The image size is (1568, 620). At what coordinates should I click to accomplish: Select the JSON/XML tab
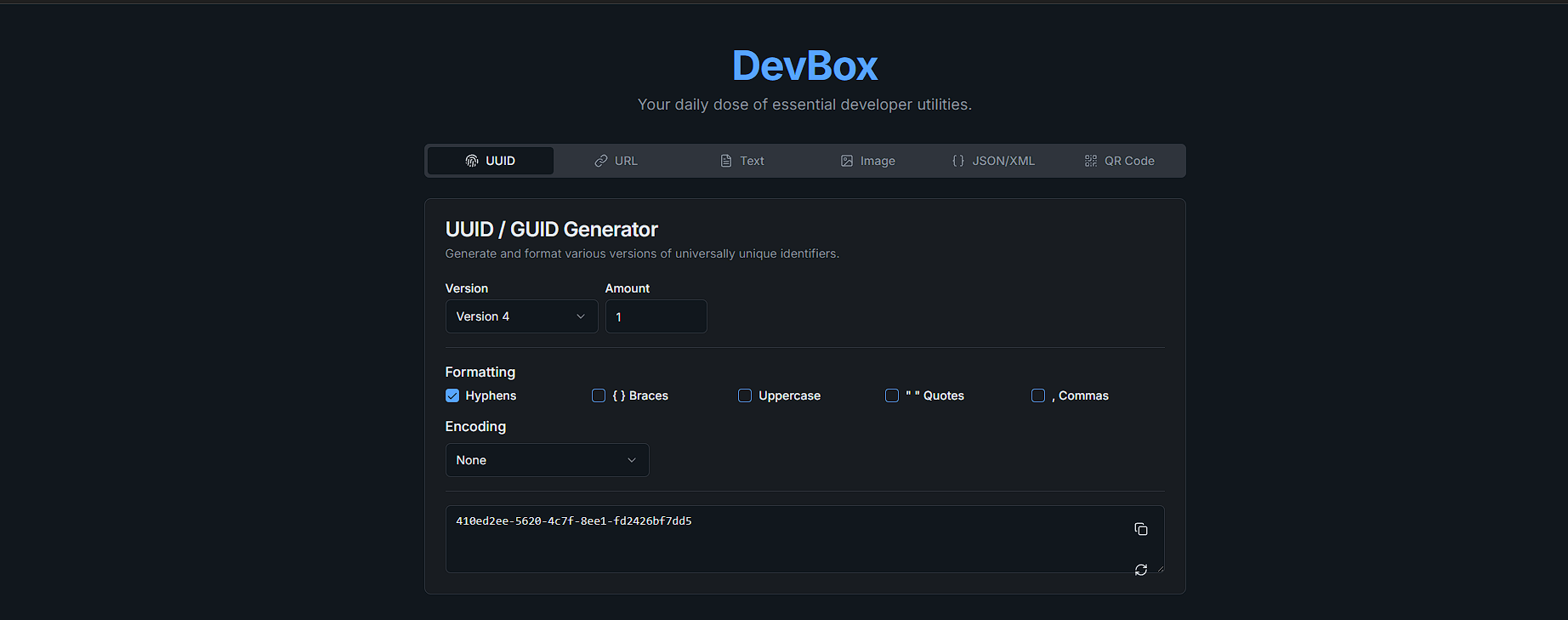point(994,161)
